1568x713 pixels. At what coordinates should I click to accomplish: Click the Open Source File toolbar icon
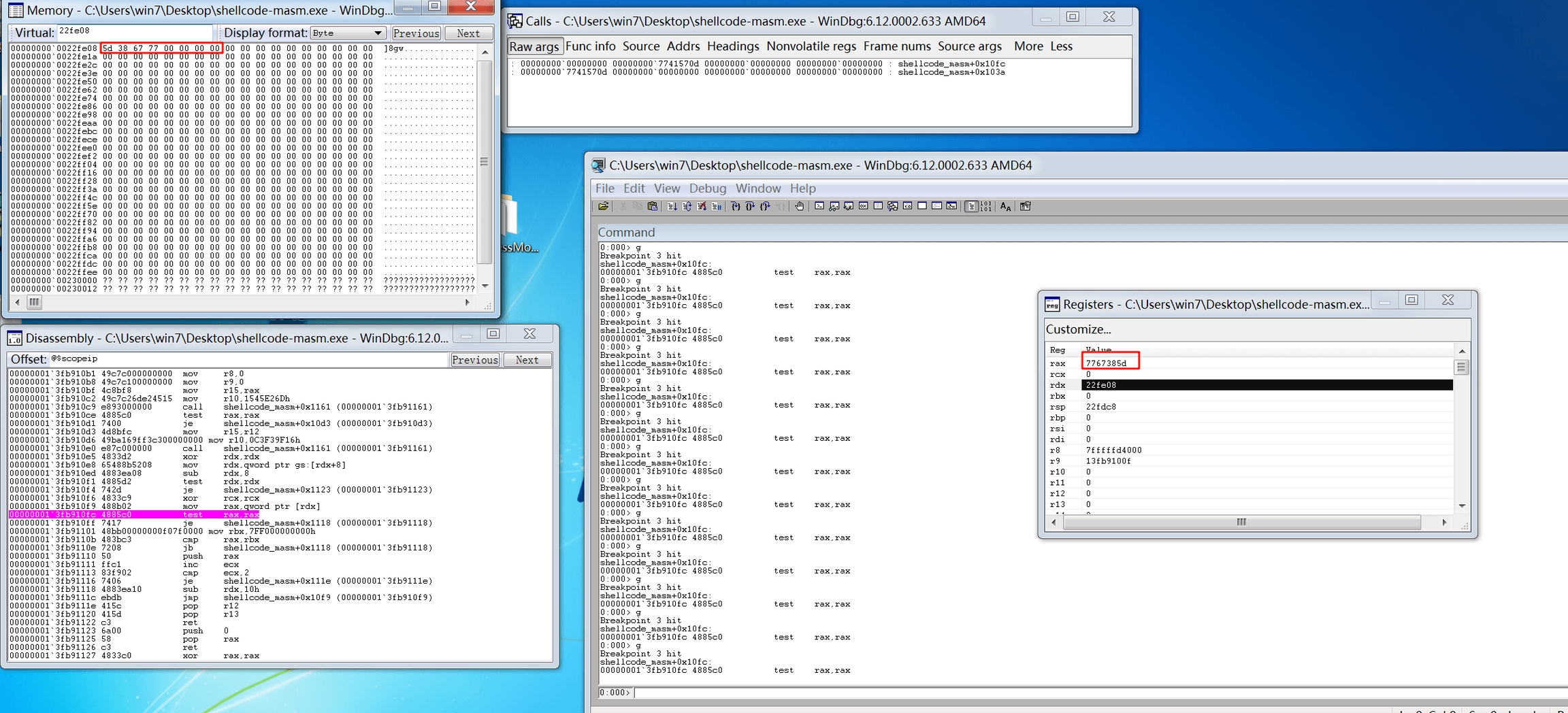coord(603,206)
